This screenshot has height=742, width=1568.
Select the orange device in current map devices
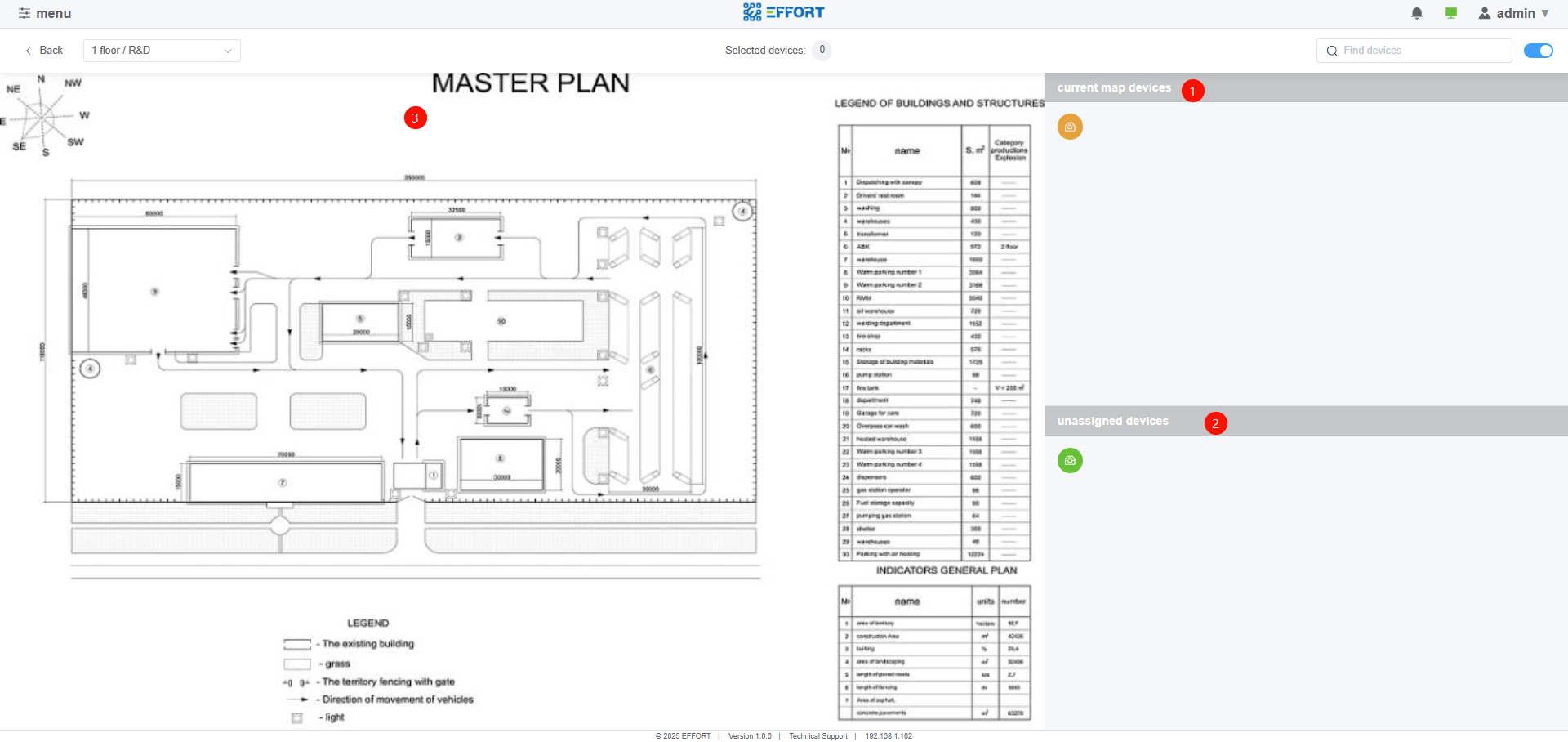(x=1070, y=127)
